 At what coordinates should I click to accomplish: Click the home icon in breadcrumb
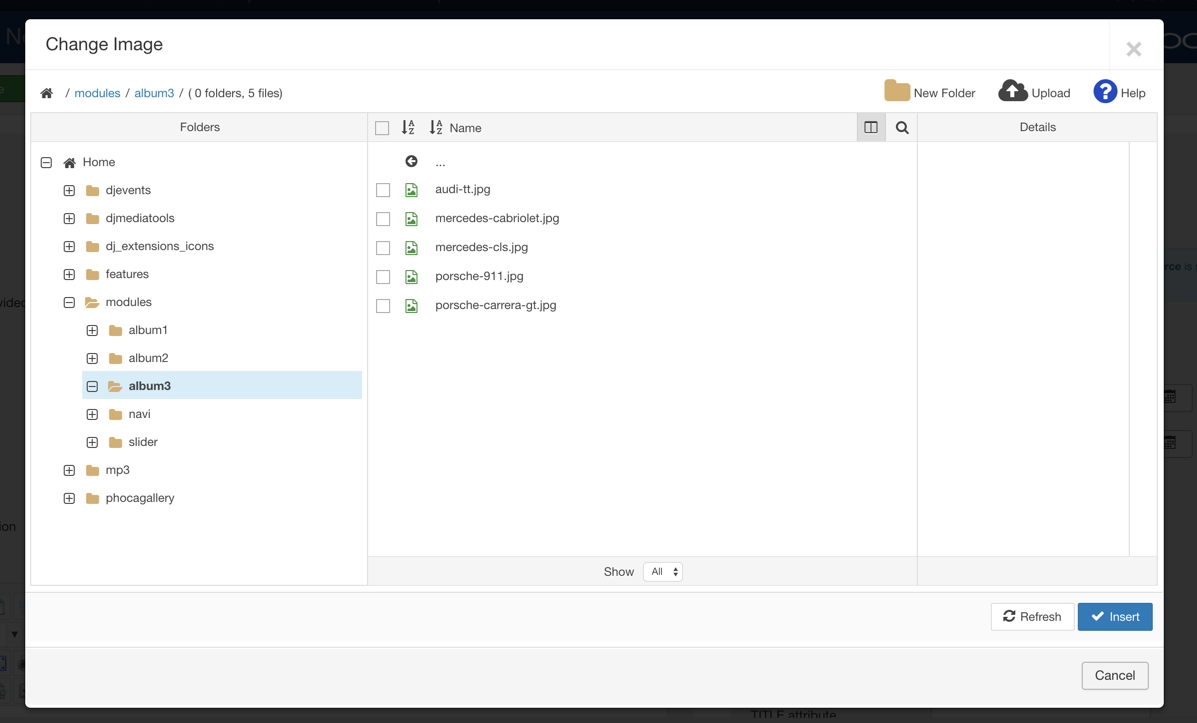point(47,93)
